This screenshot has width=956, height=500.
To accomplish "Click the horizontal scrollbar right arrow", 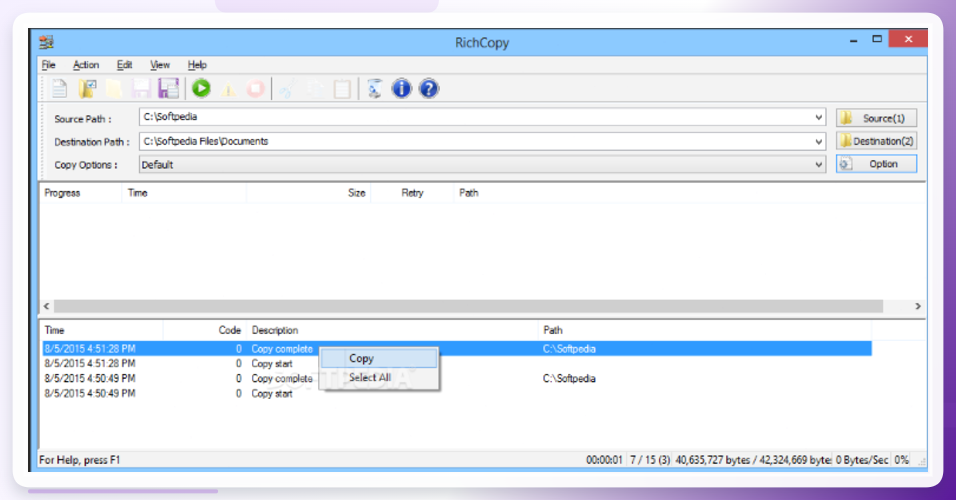I will 918,306.
